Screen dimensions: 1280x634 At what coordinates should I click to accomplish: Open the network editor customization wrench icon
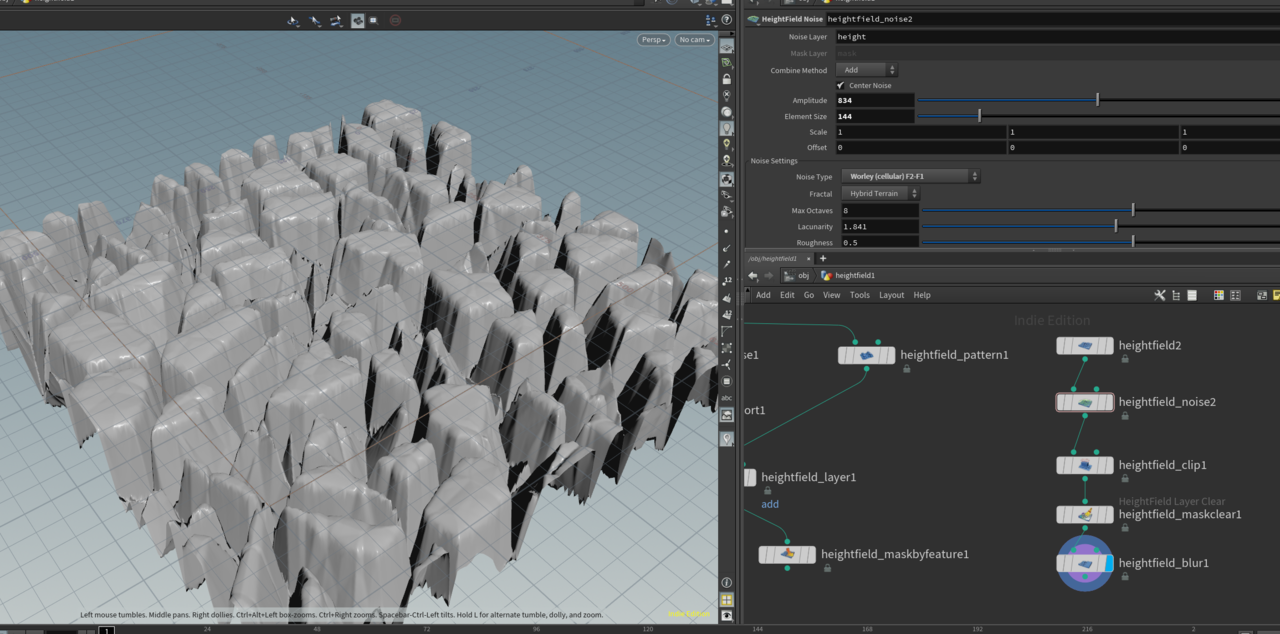(1158, 295)
